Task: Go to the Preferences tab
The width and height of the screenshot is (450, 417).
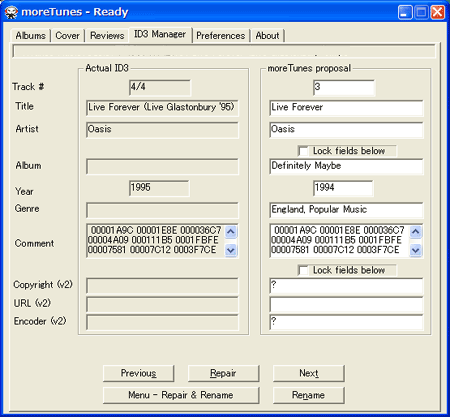Action: tap(221, 36)
